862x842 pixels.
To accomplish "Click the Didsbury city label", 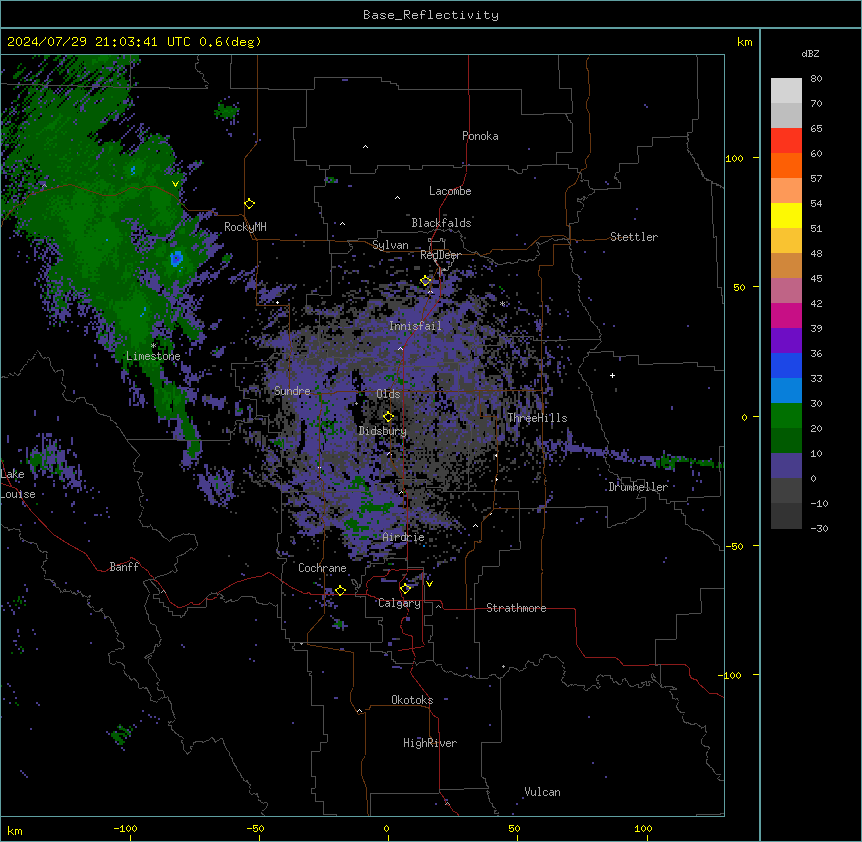I will (383, 431).
